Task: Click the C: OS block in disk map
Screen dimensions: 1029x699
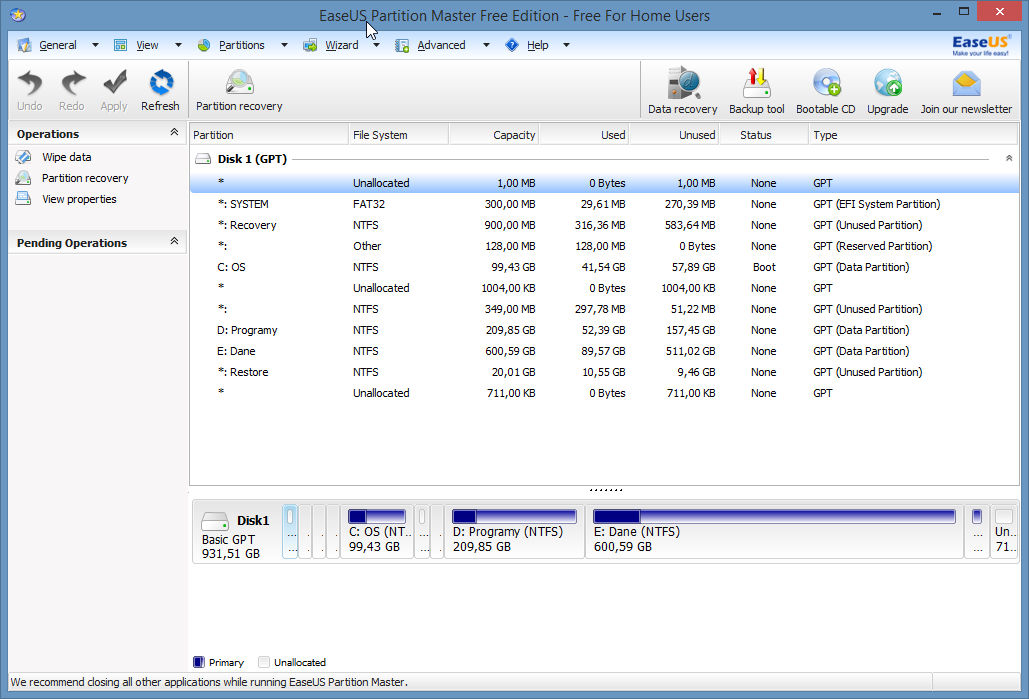Action: [x=377, y=532]
